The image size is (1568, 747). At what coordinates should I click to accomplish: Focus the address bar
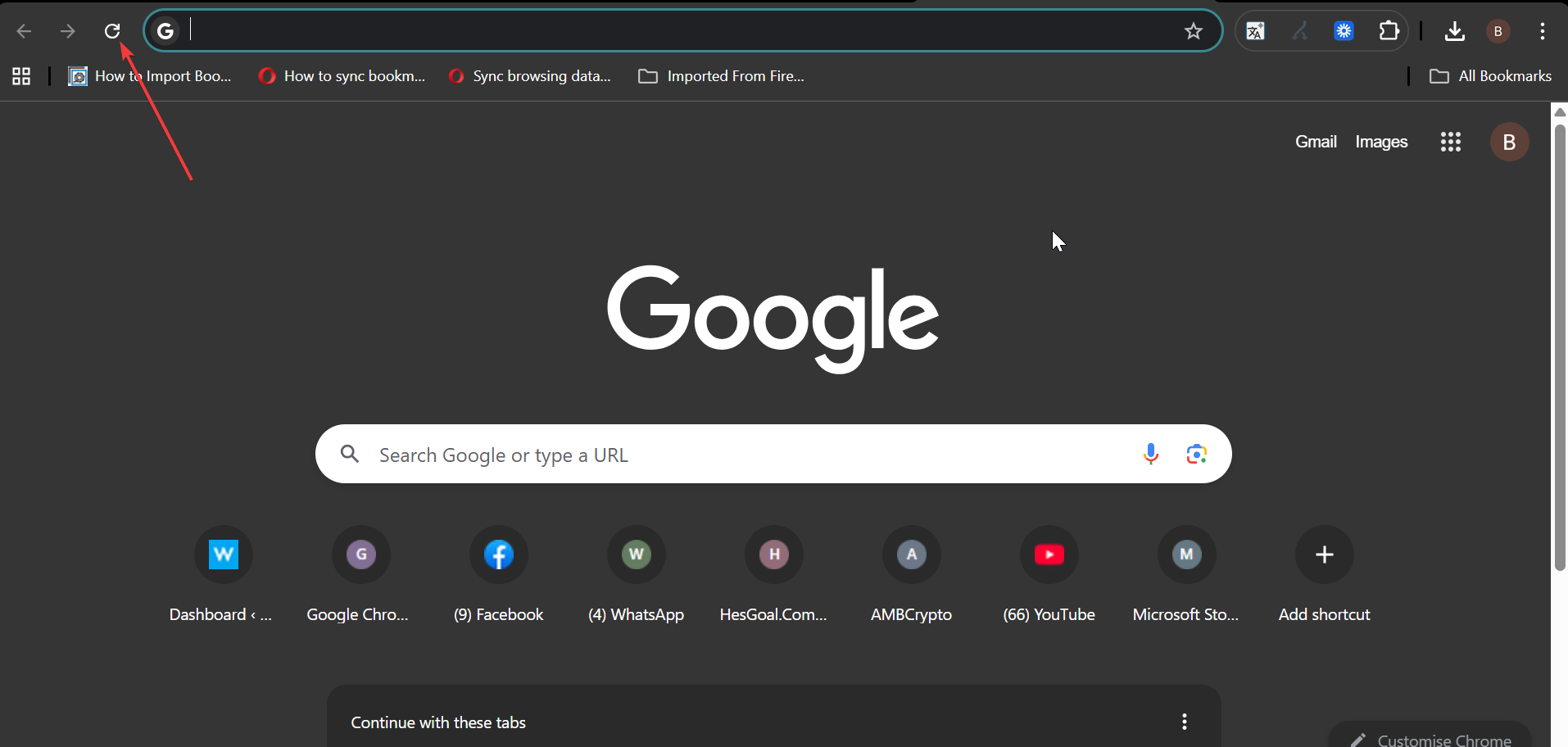point(683,31)
